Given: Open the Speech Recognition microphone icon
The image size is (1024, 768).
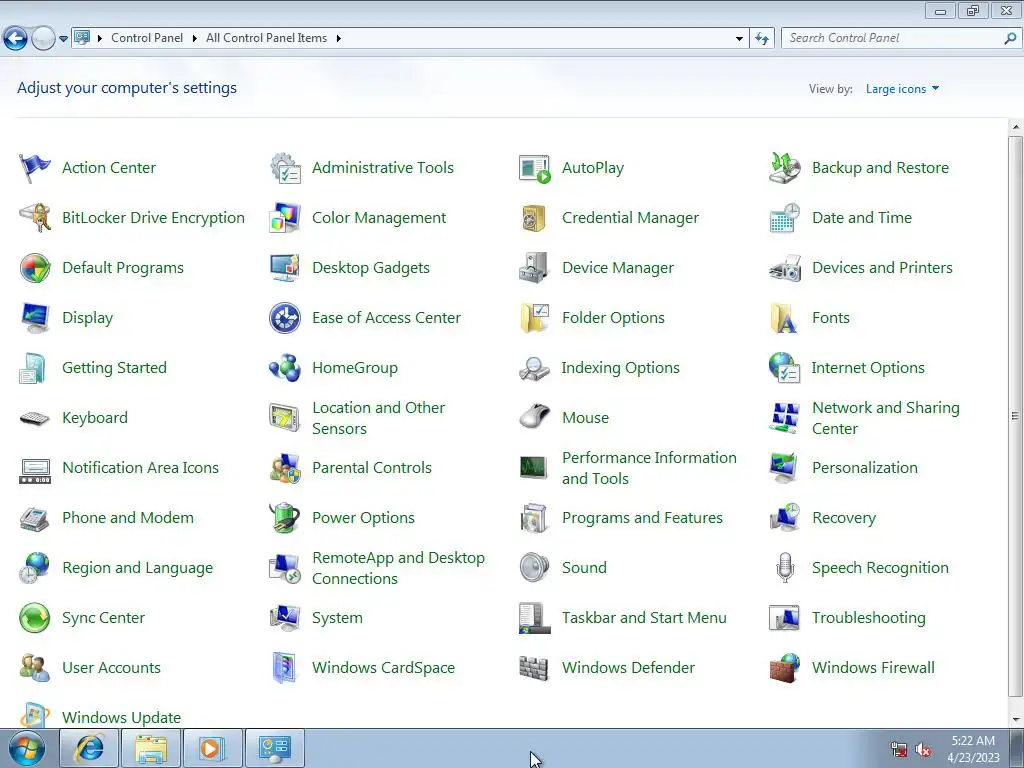Looking at the screenshot, I should [784, 568].
